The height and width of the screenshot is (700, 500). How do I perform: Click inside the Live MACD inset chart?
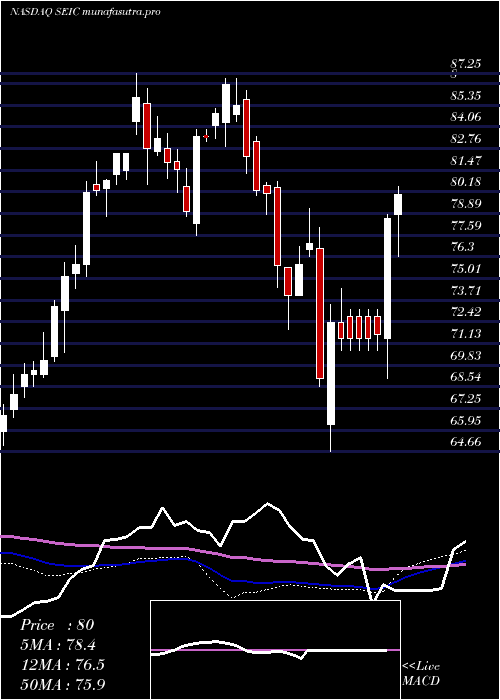click(x=275, y=650)
